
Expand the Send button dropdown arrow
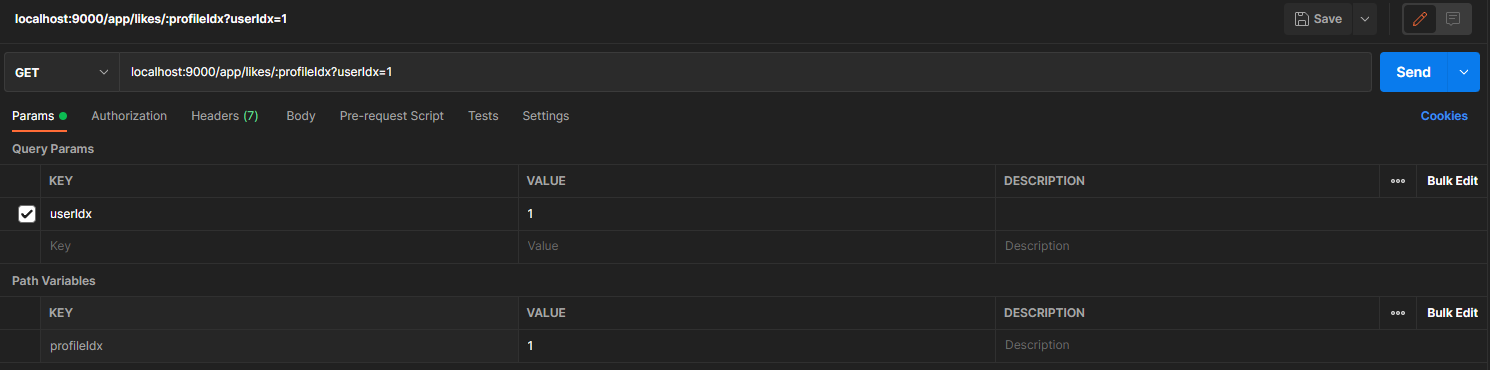(1464, 72)
